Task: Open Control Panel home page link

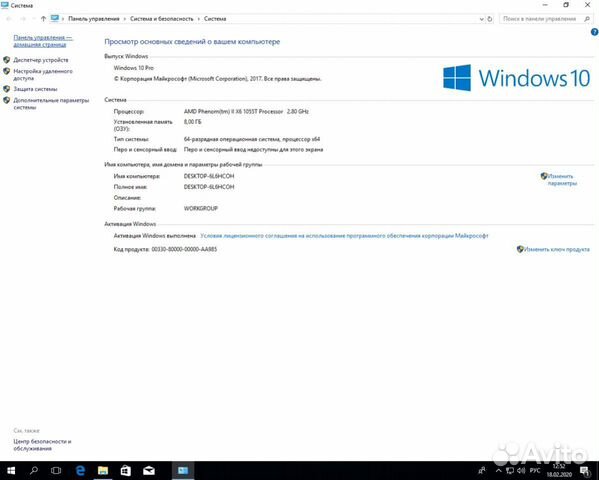Action: coord(43,41)
